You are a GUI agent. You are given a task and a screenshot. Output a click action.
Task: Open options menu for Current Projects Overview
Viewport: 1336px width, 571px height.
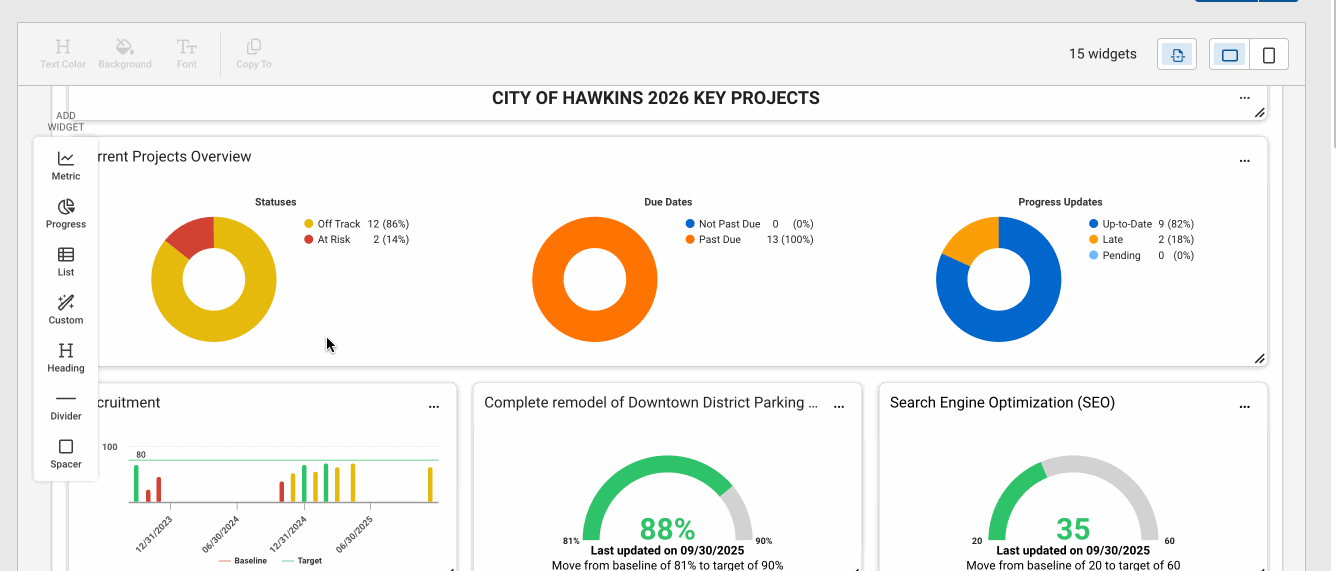click(x=1245, y=161)
